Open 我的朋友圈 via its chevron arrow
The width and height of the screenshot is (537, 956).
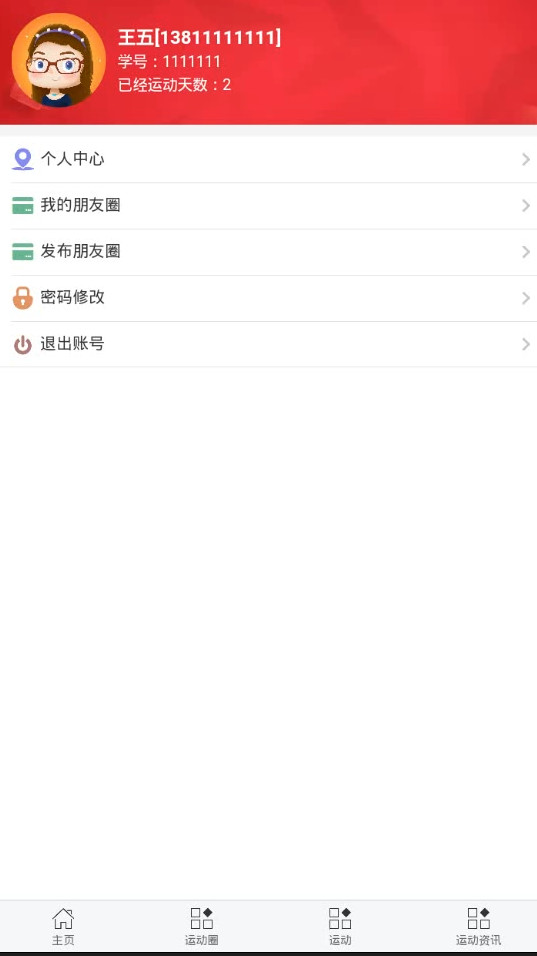525,205
